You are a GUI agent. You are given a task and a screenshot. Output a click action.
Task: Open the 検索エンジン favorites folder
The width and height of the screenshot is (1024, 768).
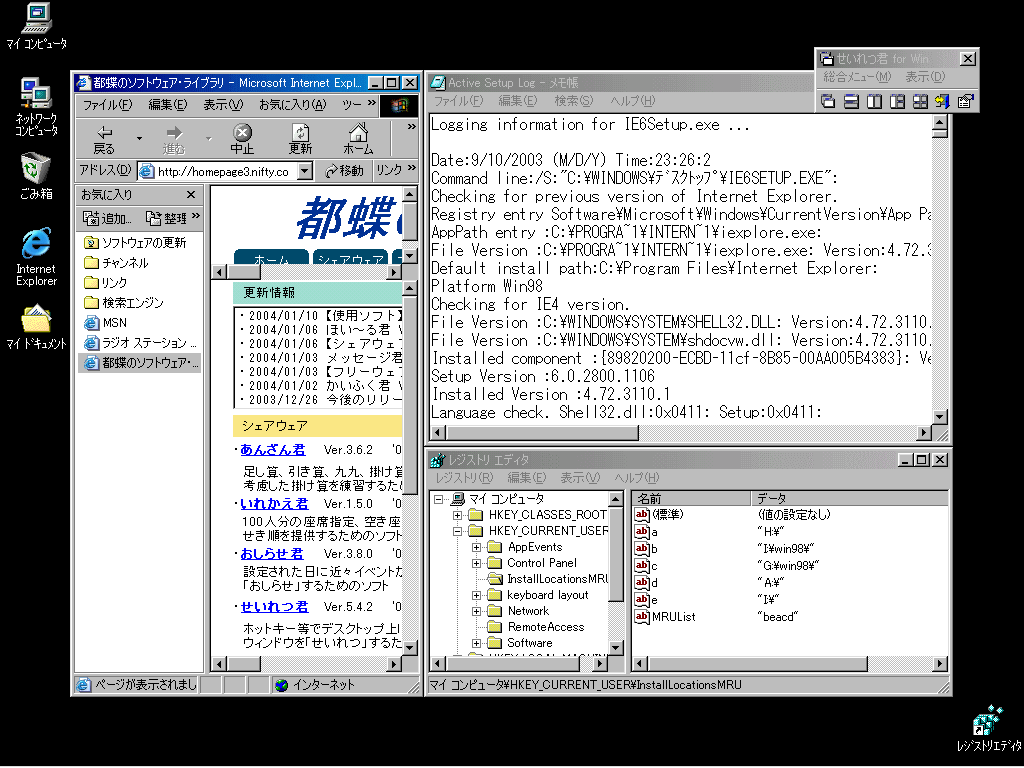[124, 303]
